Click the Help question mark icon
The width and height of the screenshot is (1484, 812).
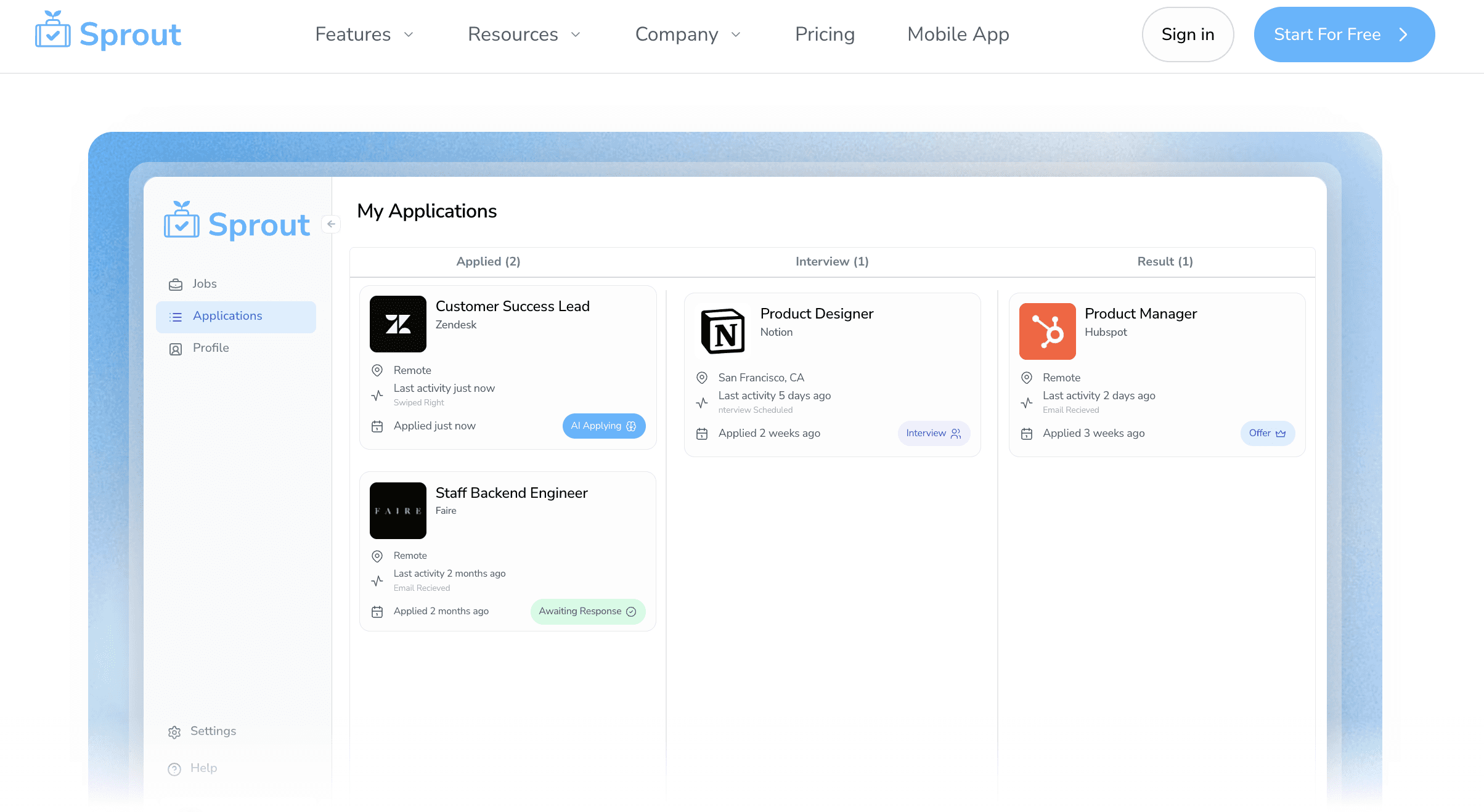tap(174, 769)
